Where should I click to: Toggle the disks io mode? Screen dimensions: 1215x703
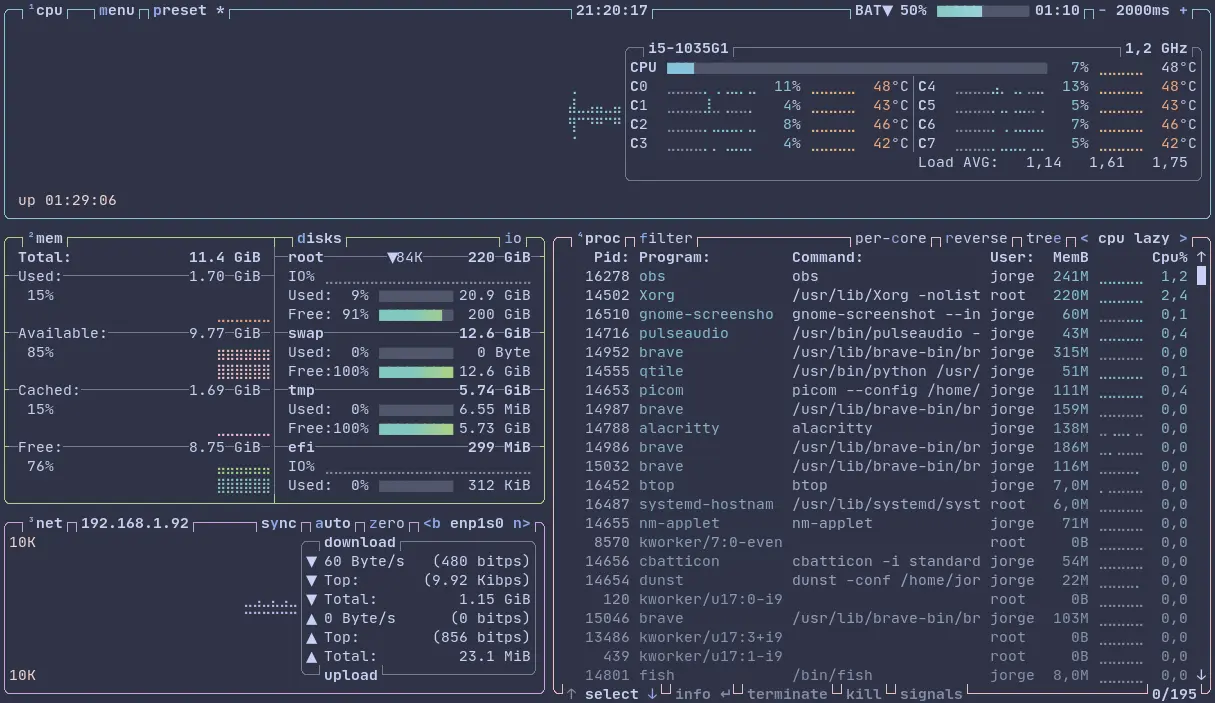513,239
